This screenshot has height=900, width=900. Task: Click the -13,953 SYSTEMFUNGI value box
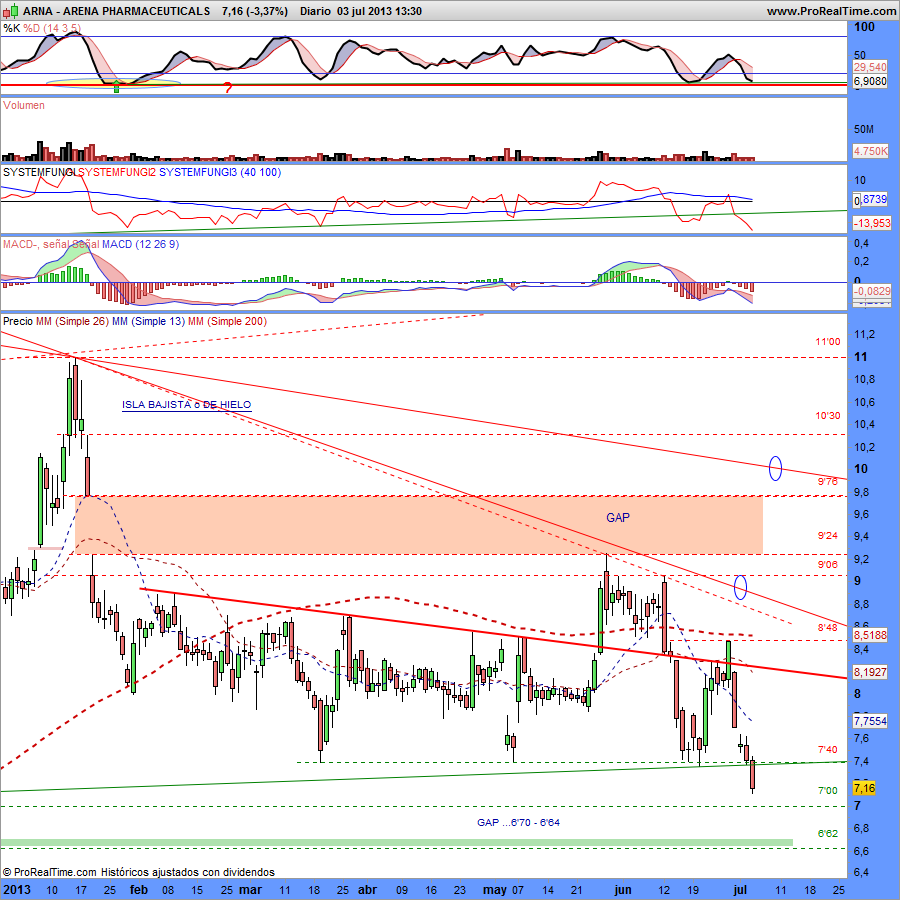870,223
